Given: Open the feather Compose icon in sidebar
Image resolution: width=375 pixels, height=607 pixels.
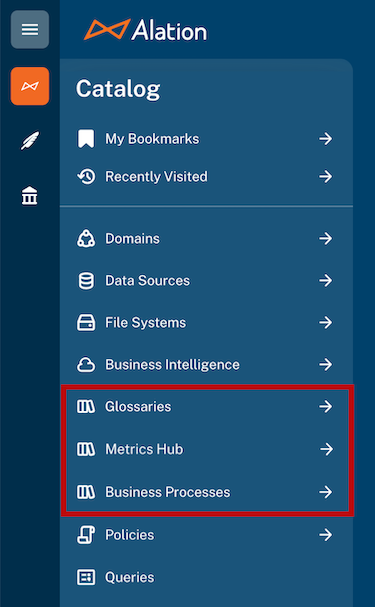Looking at the screenshot, I should click(x=30, y=141).
